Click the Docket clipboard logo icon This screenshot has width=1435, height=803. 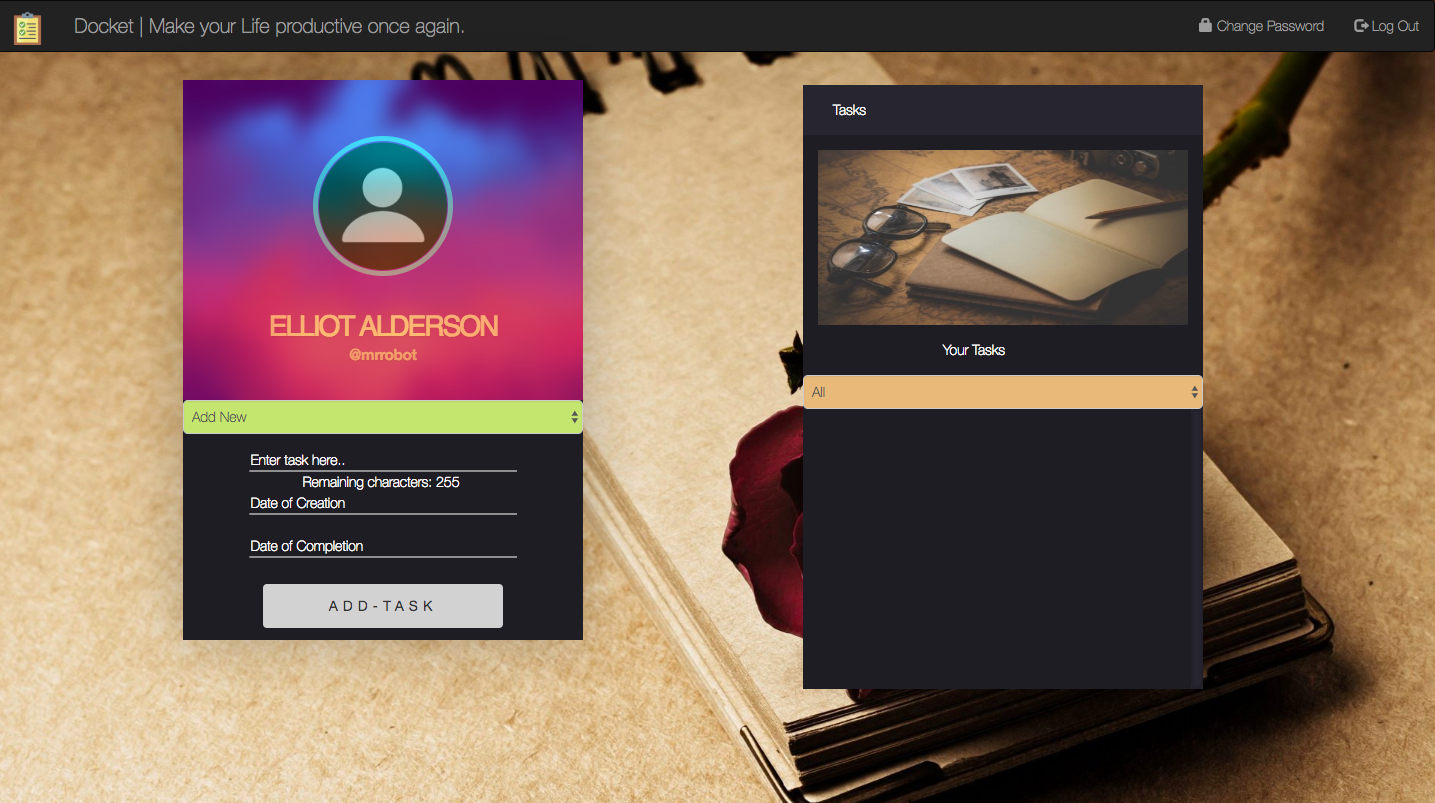[x=28, y=28]
